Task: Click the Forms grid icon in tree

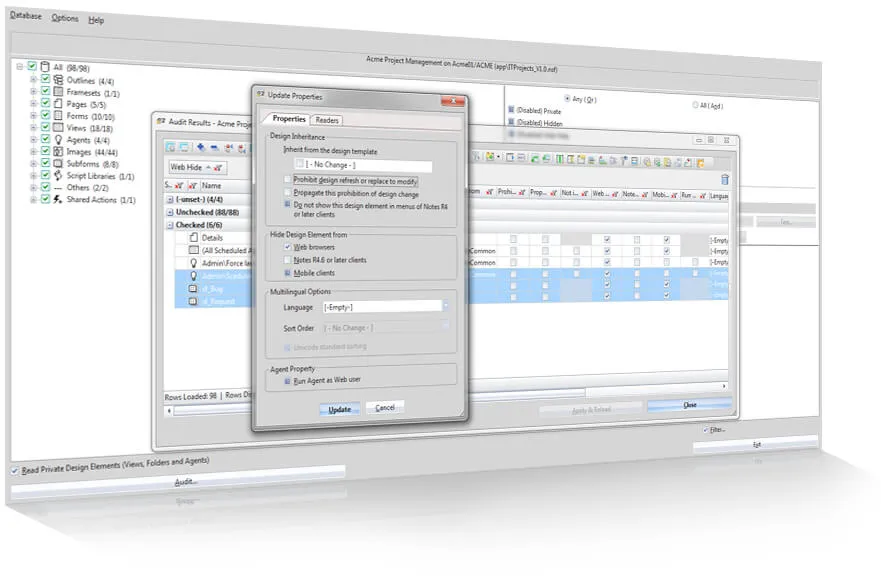Action: point(58,115)
